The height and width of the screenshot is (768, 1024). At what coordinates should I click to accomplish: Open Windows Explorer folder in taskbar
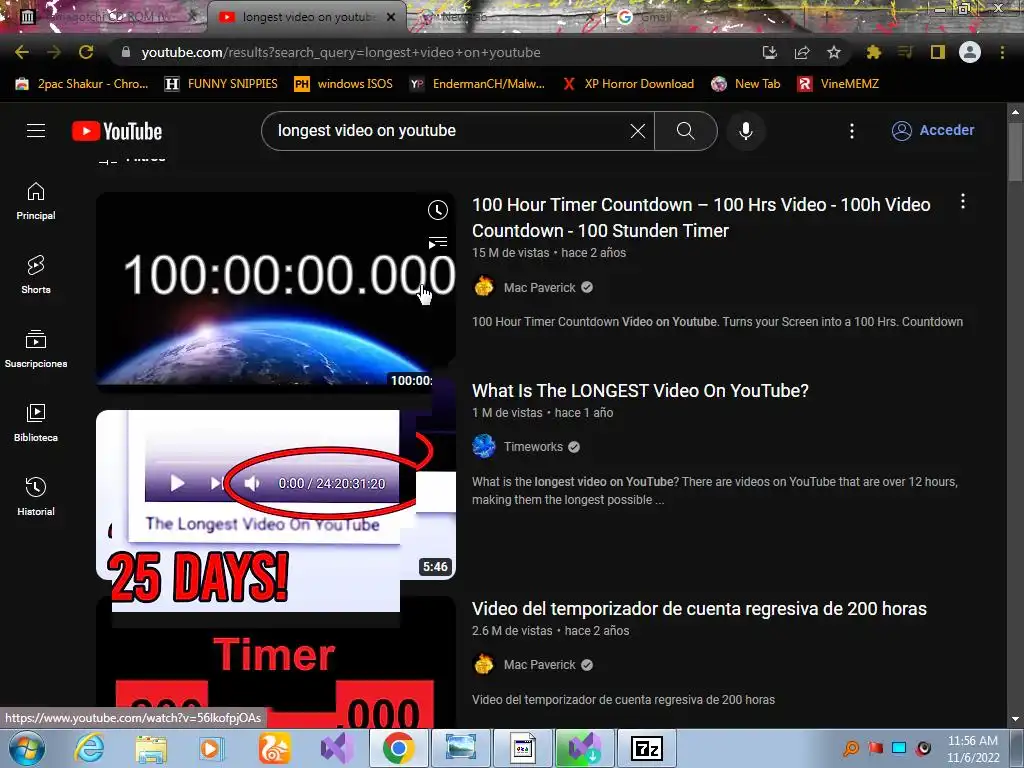[x=151, y=748]
